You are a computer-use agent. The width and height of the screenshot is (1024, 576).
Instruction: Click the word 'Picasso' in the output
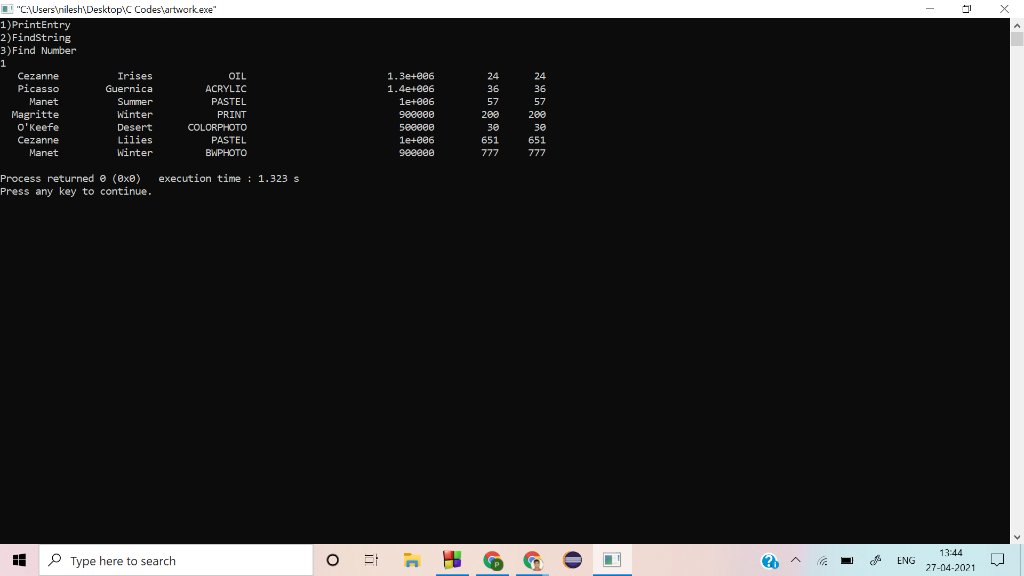[x=38, y=89]
